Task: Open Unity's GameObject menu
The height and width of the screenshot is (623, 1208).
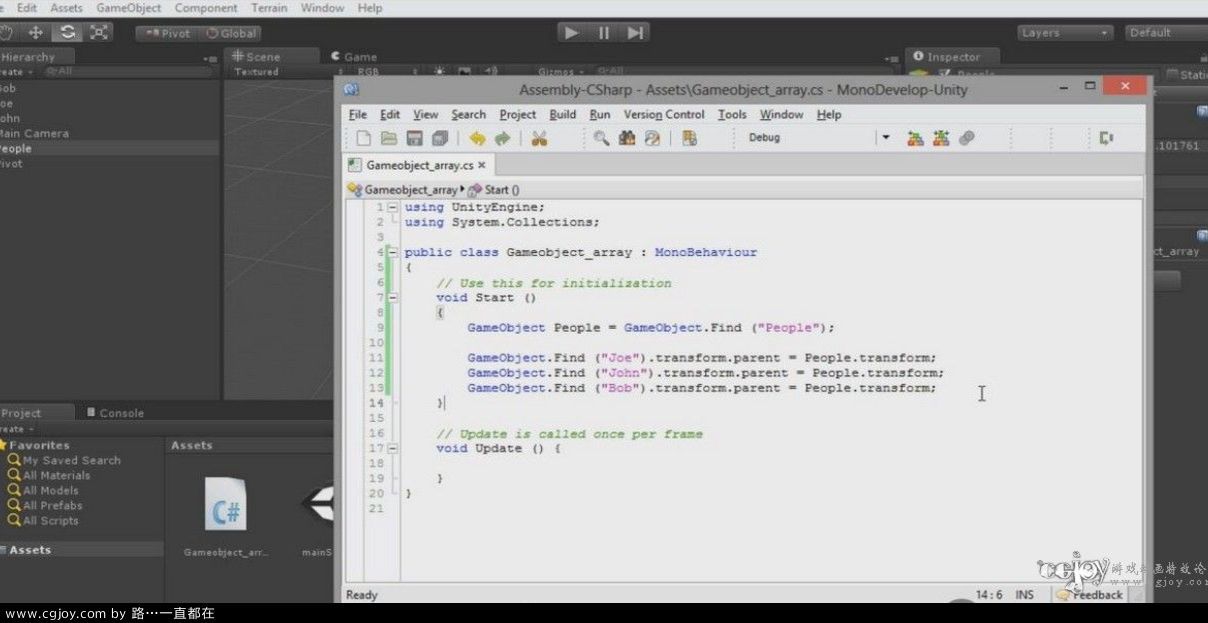Action: pyautogui.click(x=129, y=8)
